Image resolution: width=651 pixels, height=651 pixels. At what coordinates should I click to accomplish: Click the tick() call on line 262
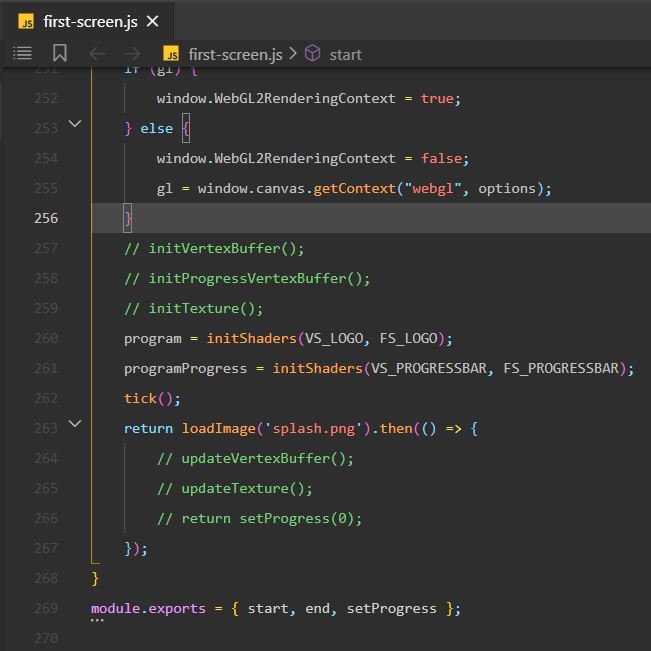point(152,399)
